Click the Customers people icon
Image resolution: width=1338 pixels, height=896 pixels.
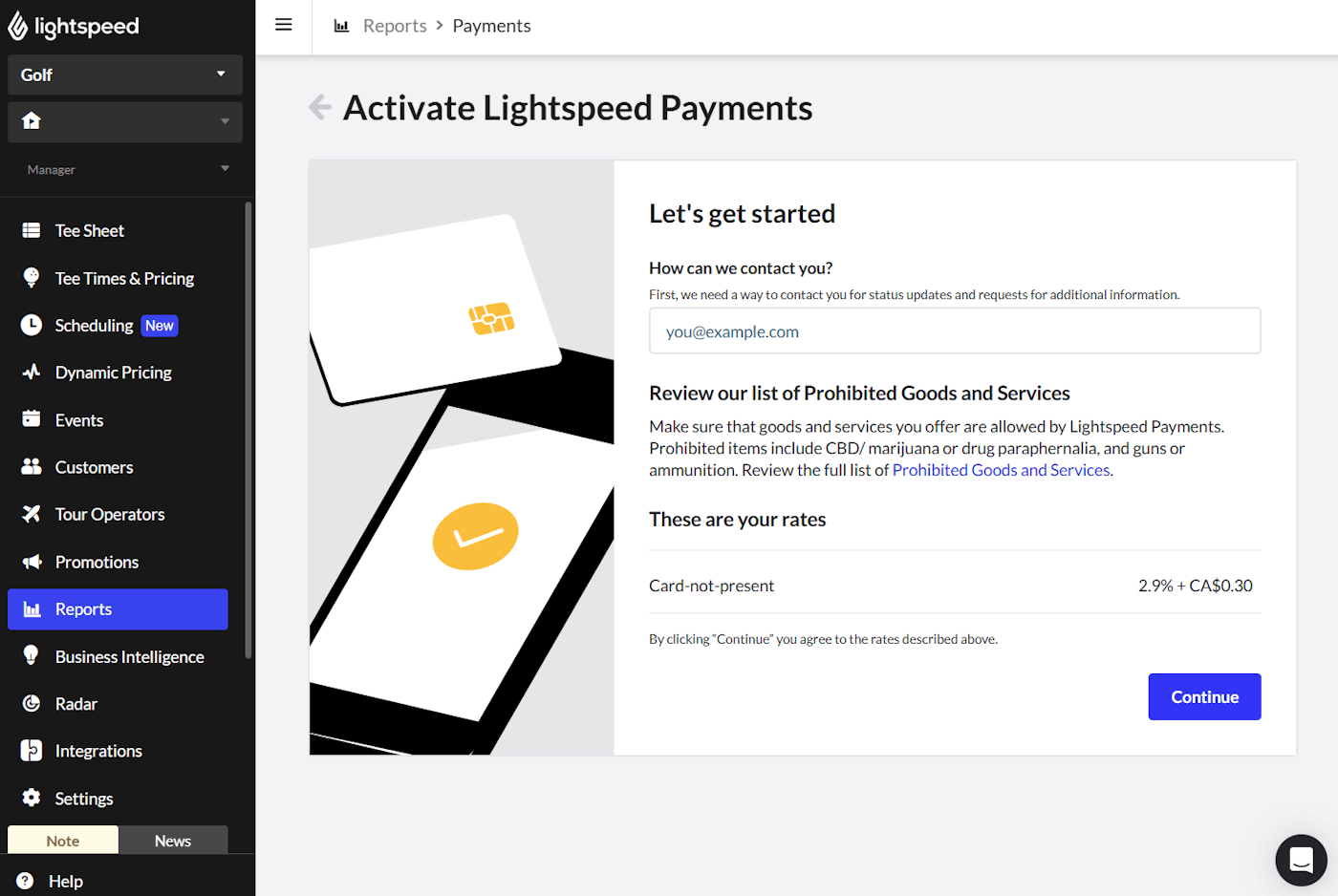pos(32,466)
